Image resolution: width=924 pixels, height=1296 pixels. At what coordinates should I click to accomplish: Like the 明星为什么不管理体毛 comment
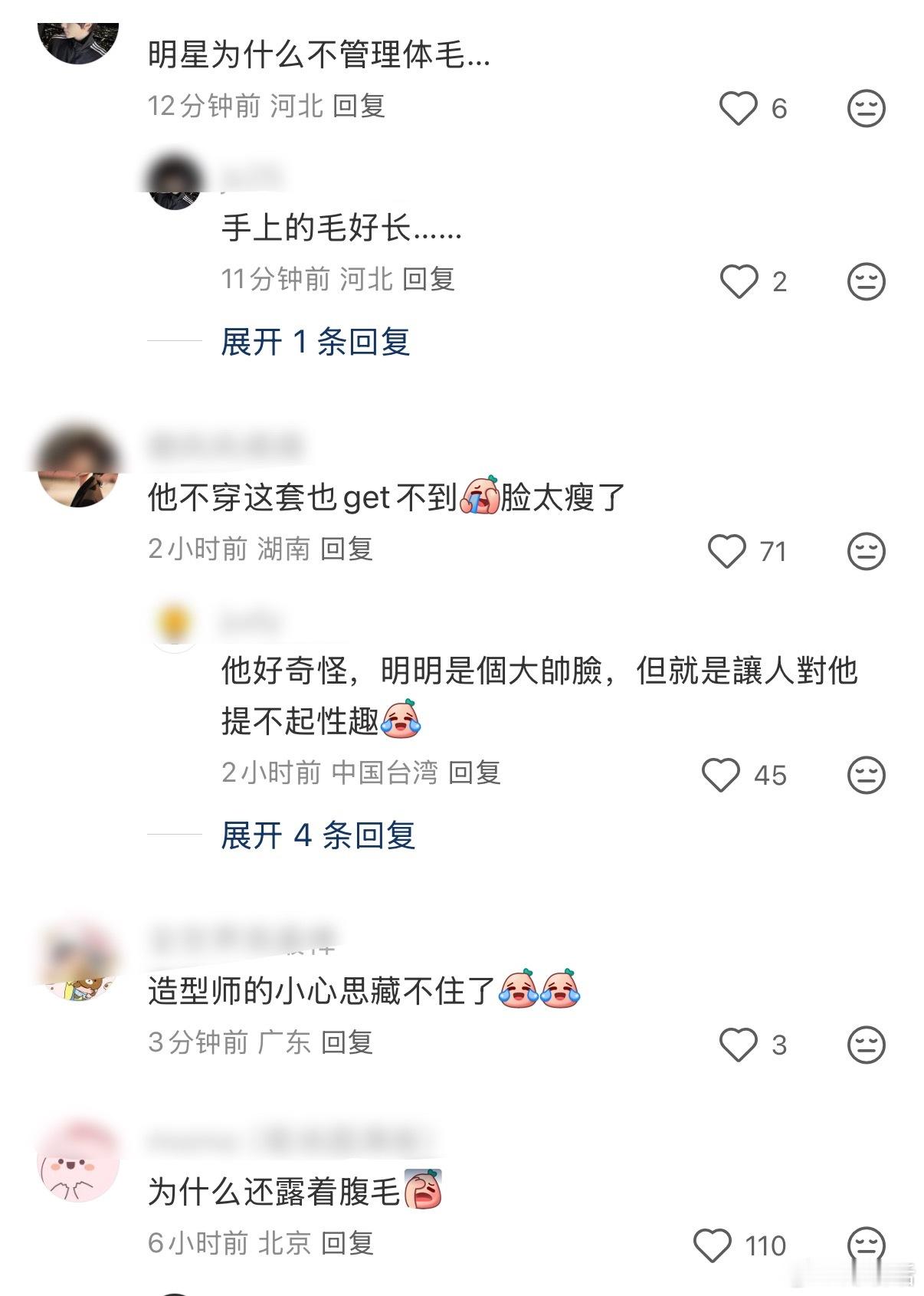click(x=739, y=108)
